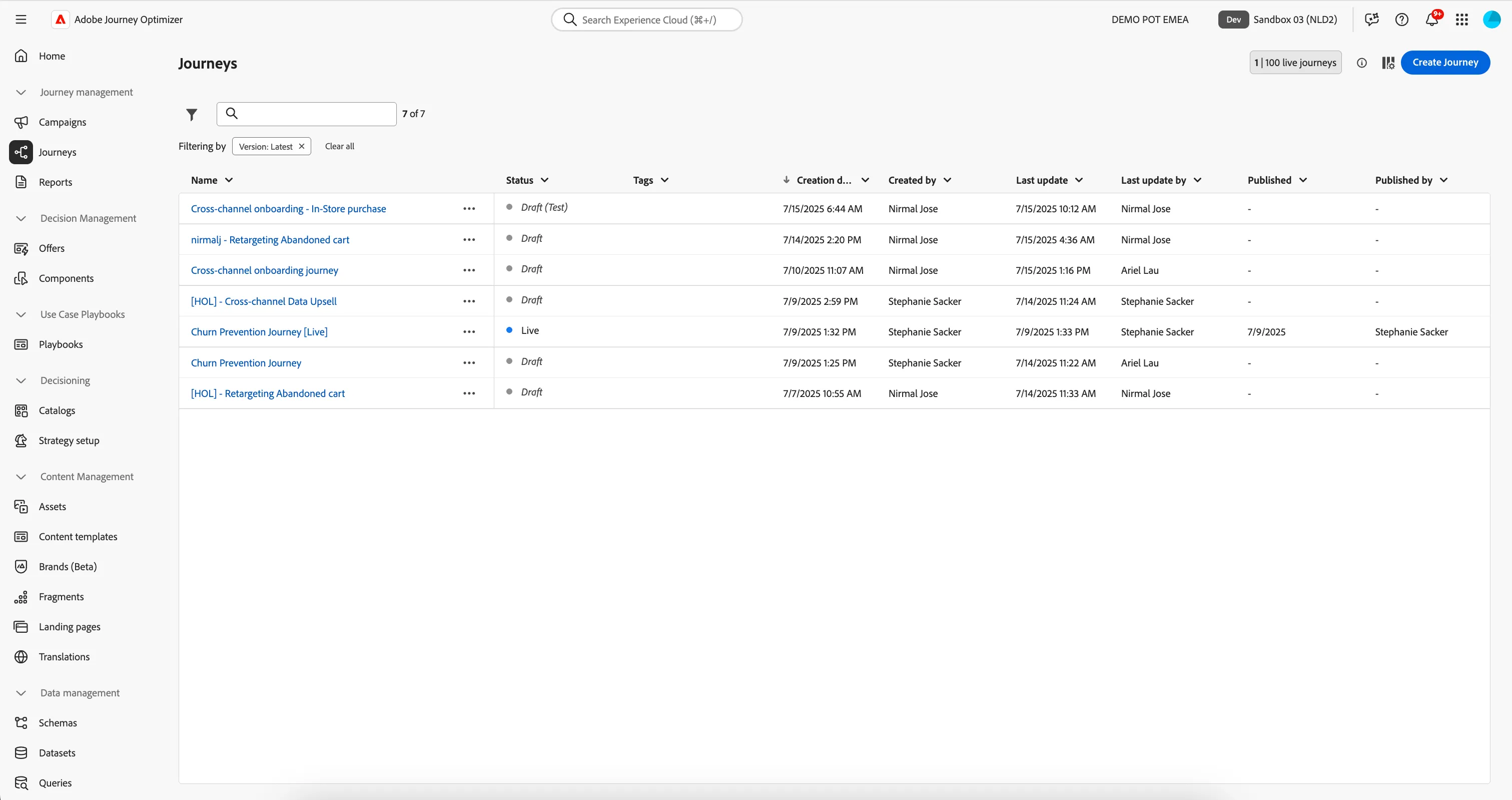Image resolution: width=1512 pixels, height=800 pixels.
Task: Toggle the filter funnel panel
Action: pyautogui.click(x=191, y=114)
